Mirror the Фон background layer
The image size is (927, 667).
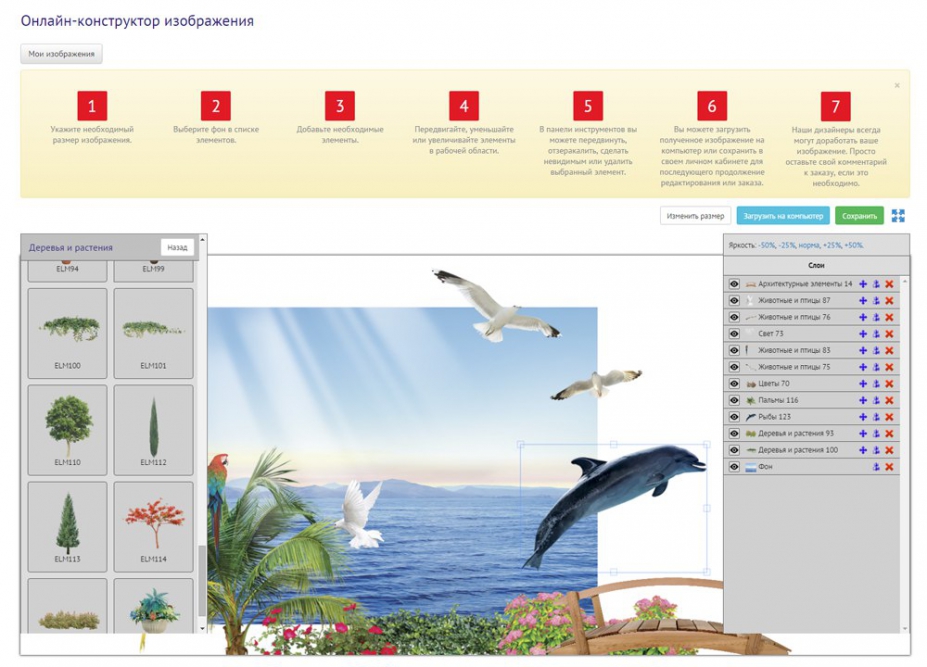(876, 467)
